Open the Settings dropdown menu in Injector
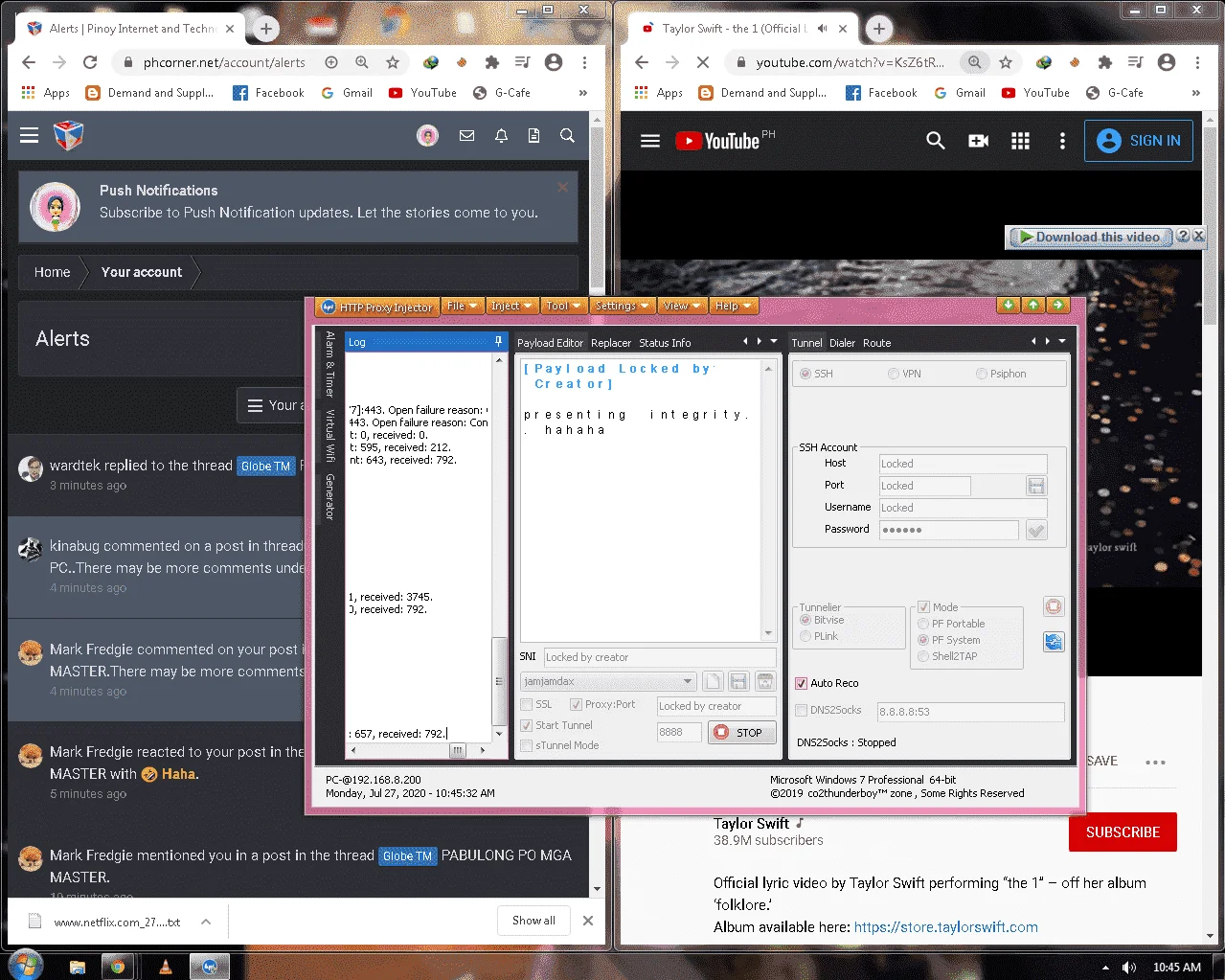 pyautogui.click(x=621, y=306)
